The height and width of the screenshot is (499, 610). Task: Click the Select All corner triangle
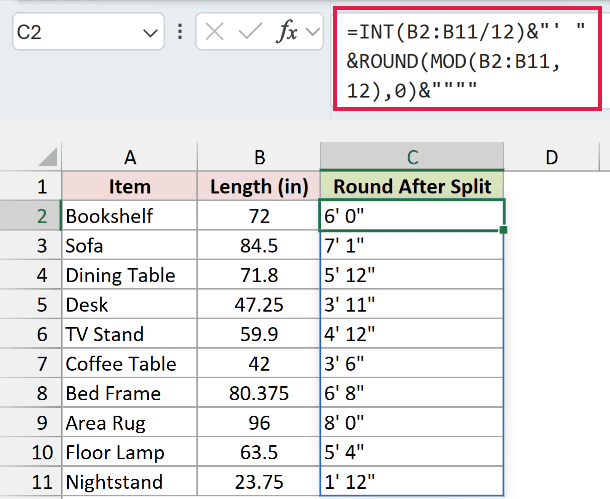48,158
